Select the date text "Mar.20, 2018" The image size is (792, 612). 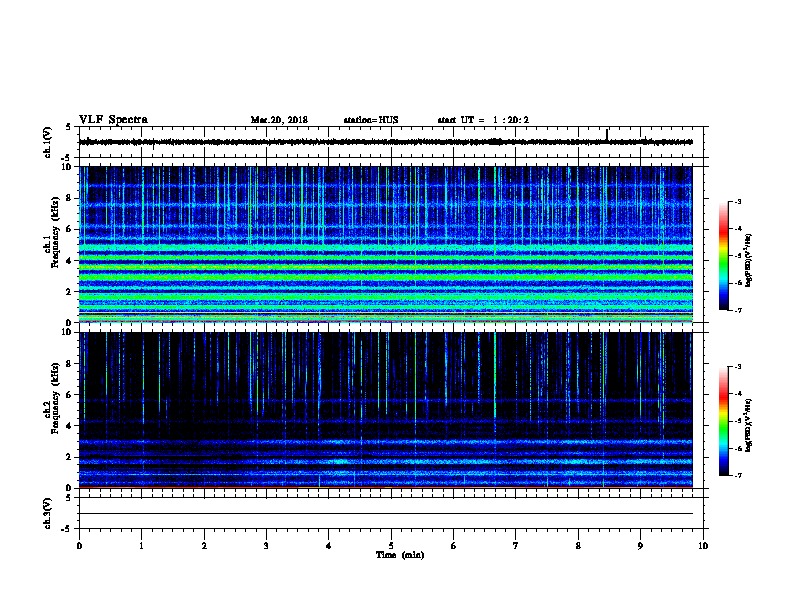click(279, 120)
